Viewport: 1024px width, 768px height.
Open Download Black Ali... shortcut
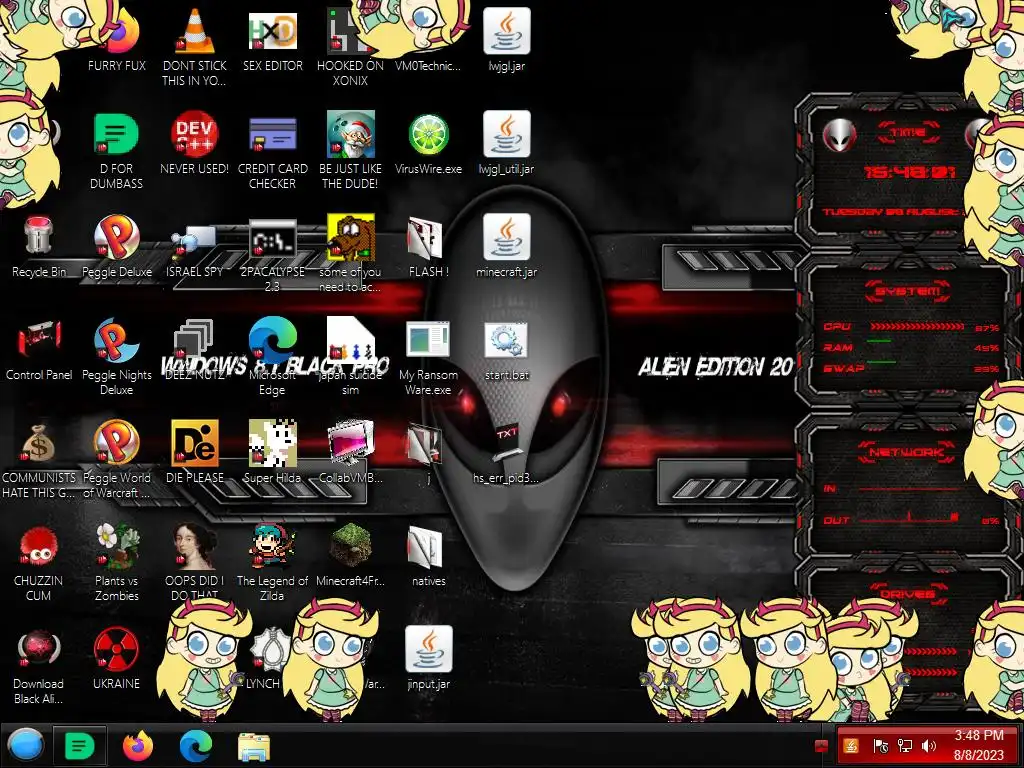tap(39, 649)
